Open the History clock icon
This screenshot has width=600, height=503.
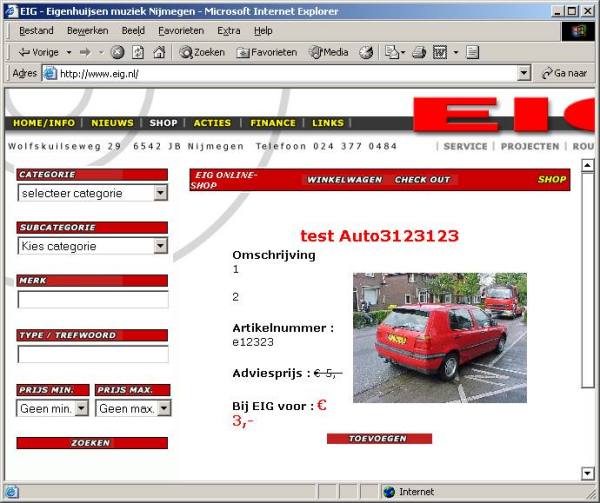click(x=366, y=52)
